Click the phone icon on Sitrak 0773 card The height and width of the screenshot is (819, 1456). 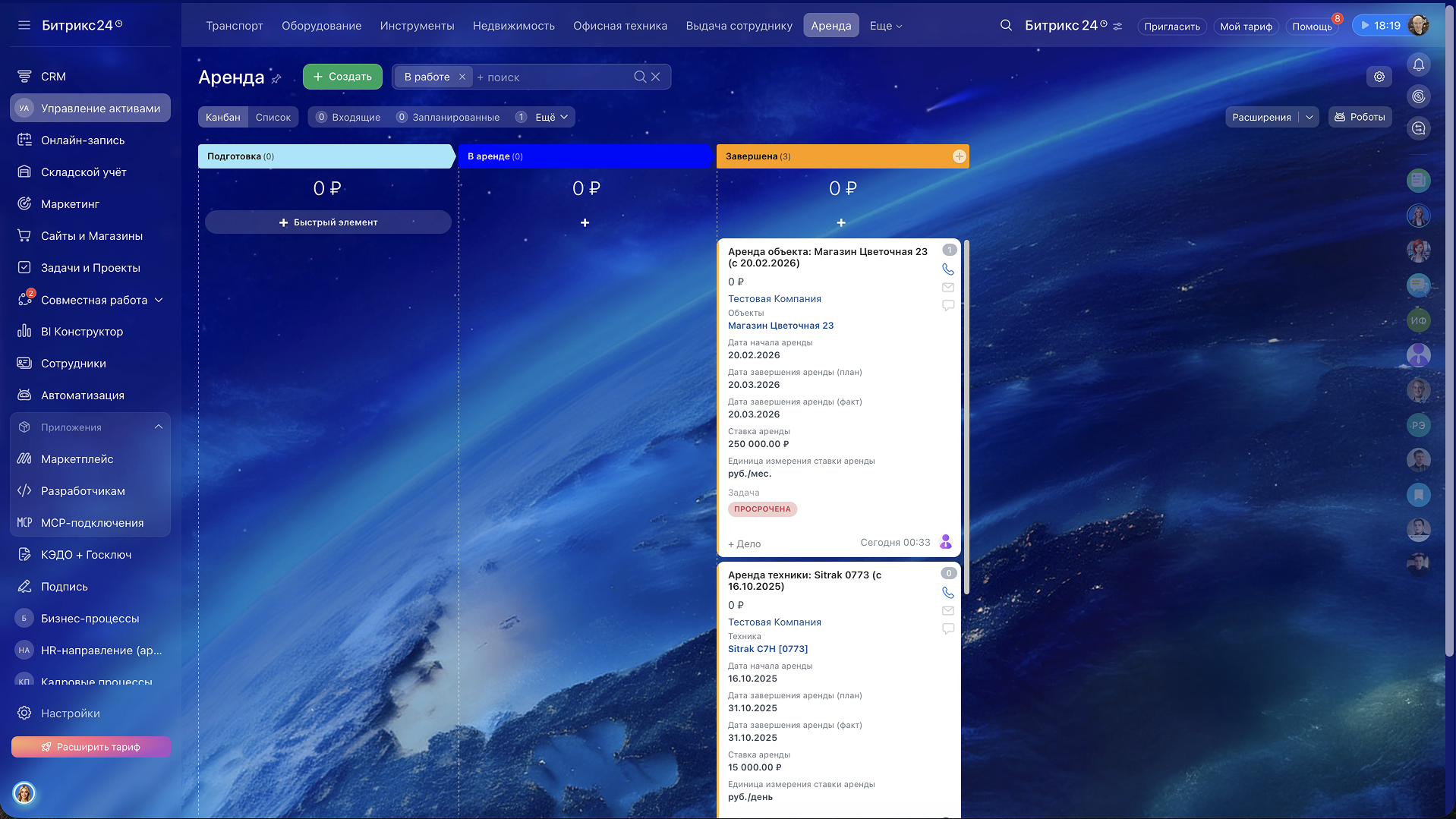pyautogui.click(x=948, y=593)
